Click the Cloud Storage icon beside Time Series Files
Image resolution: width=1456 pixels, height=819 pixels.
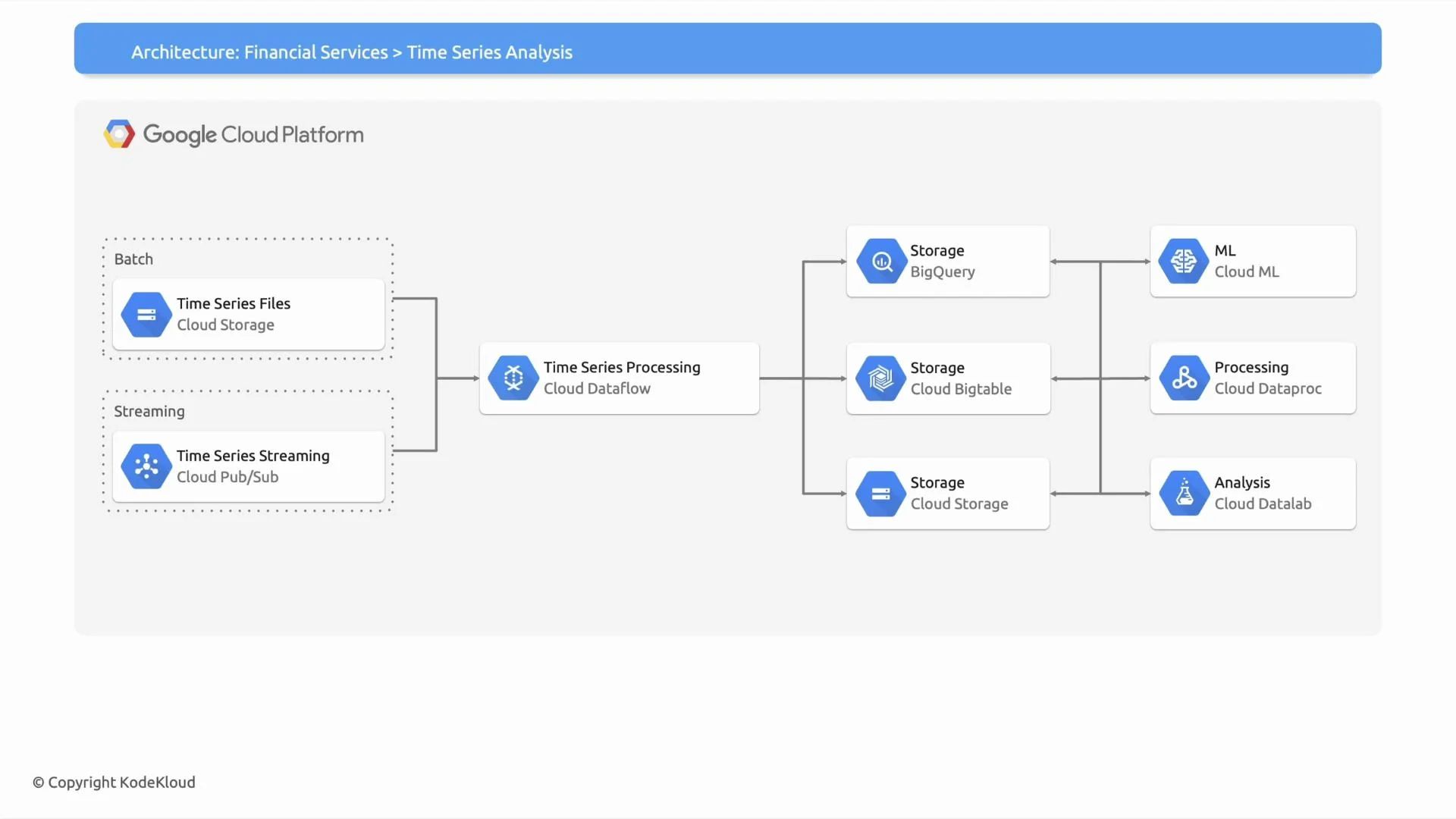click(146, 314)
